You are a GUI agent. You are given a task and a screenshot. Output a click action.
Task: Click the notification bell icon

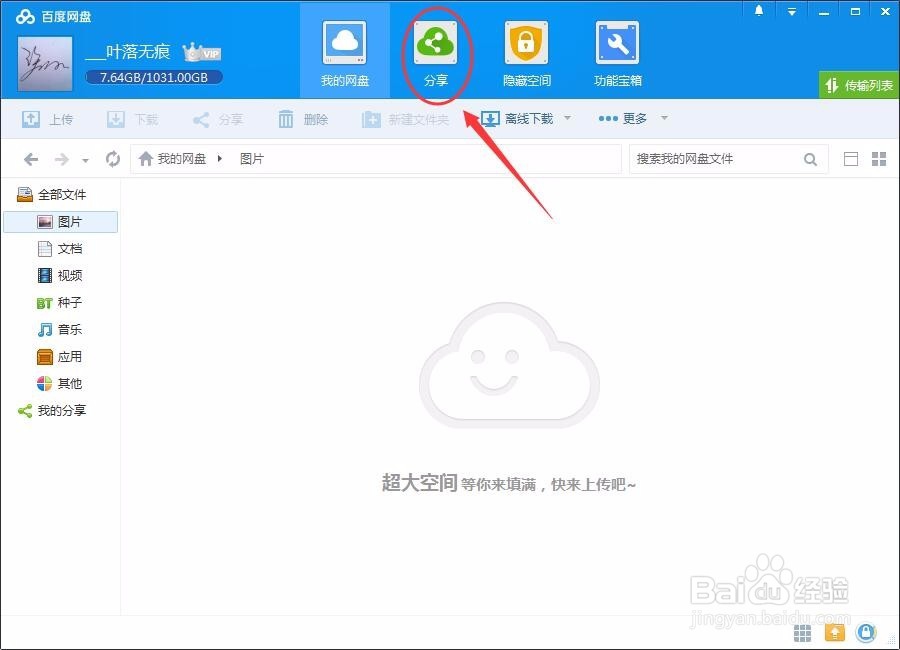(758, 10)
